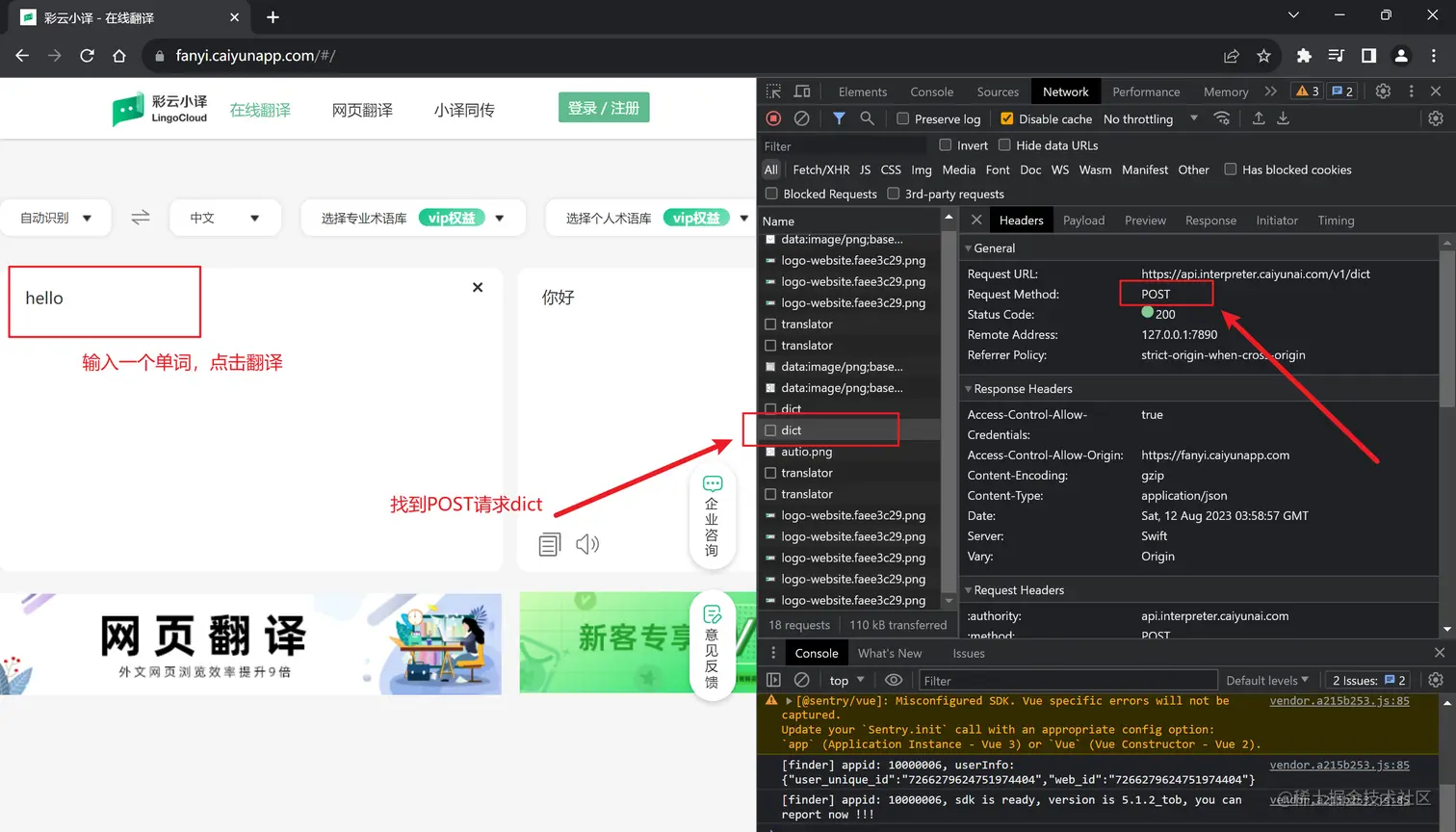The height and width of the screenshot is (832, 1456).
Task: Open source language 自动识别 dropdown
Action: coord(56,218)
